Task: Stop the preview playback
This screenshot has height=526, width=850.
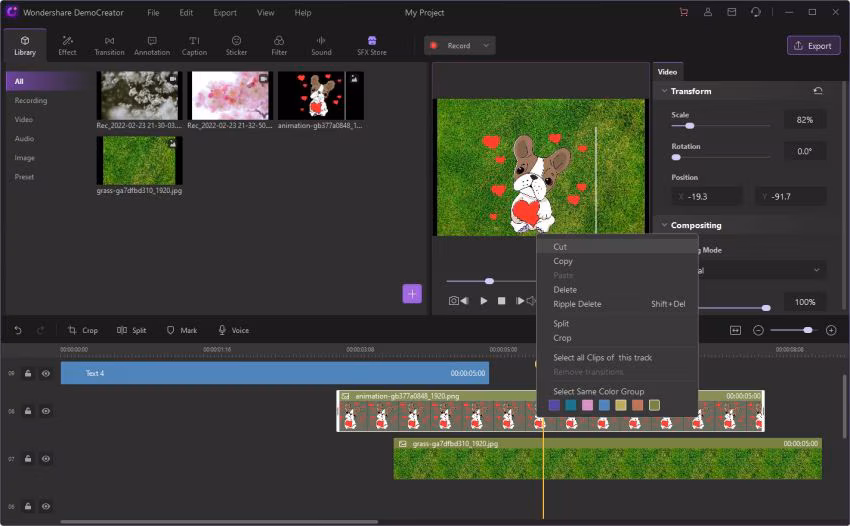Action: (501, 300)
